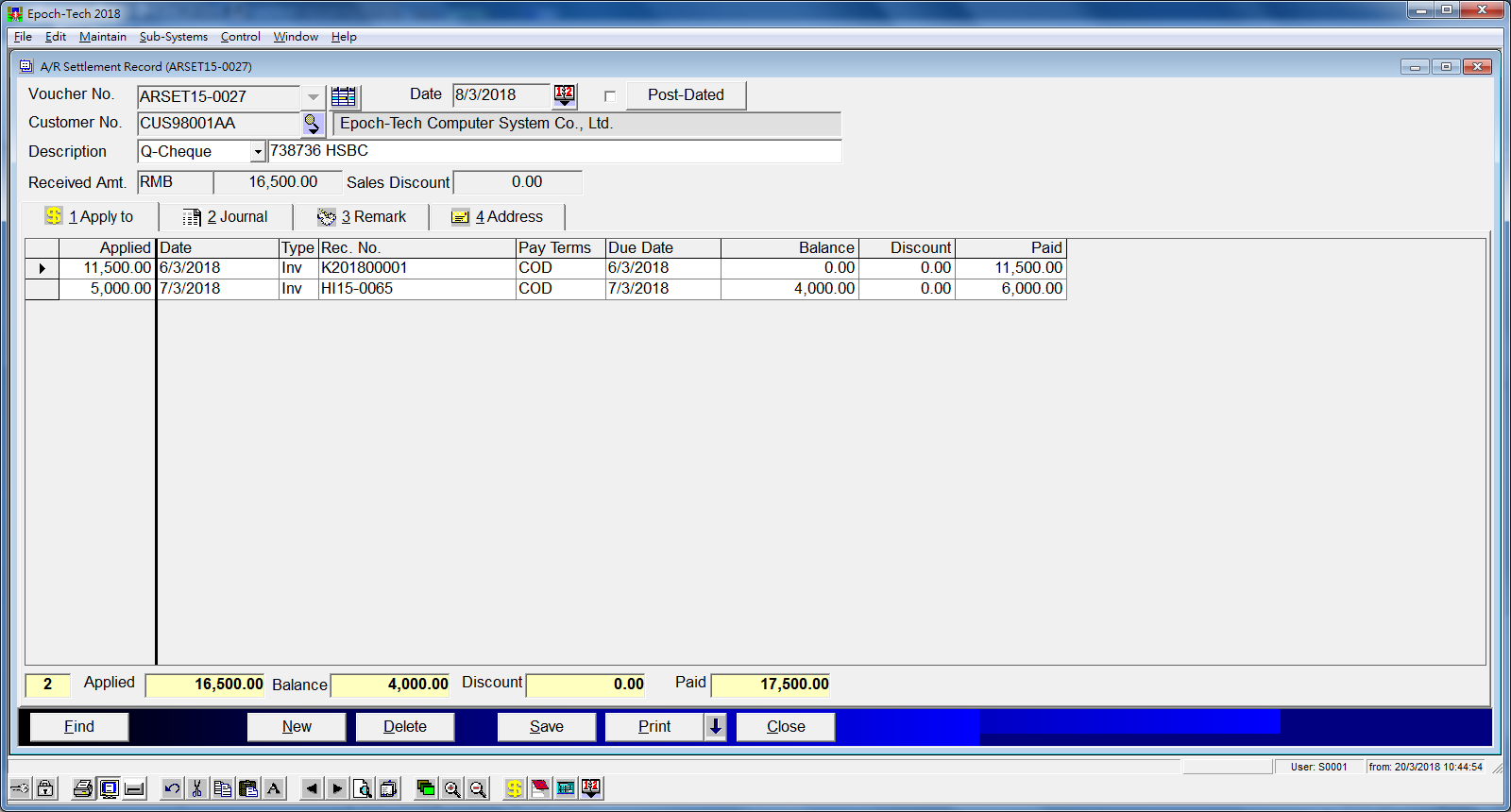
Task: Open the Window menu
Action: tap(296, 37)
